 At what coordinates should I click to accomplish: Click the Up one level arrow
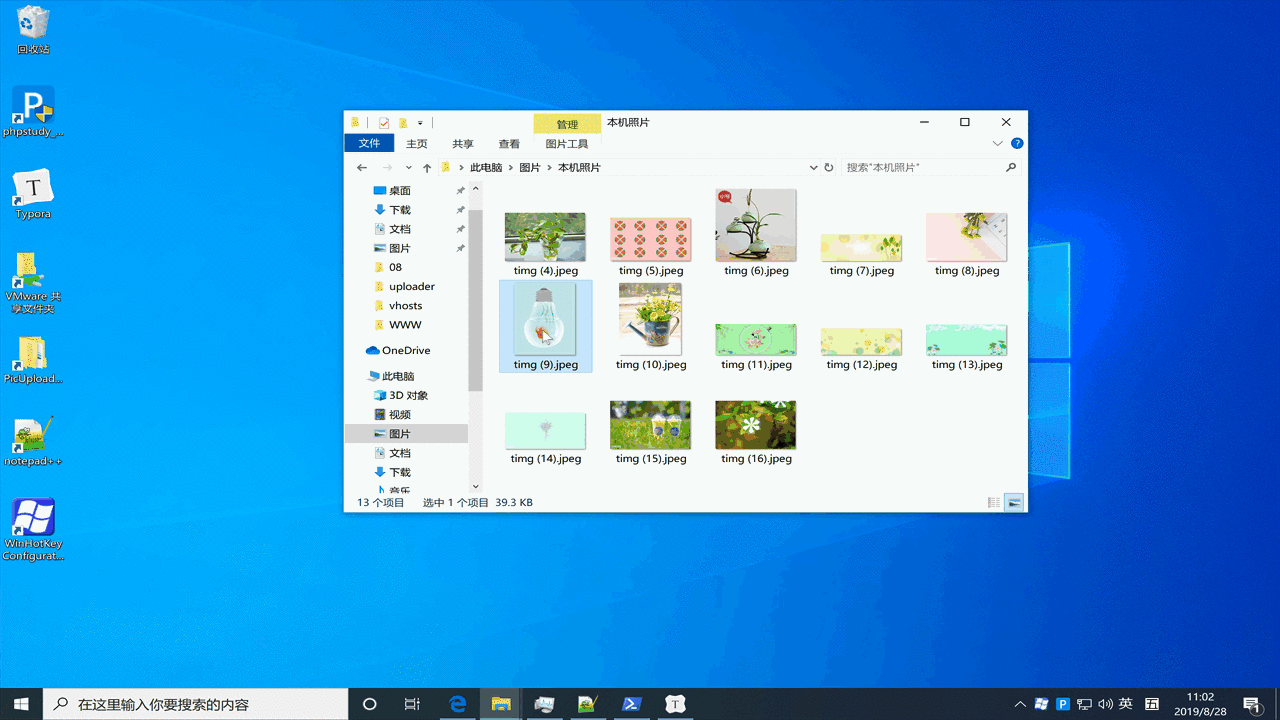point(427,168)
